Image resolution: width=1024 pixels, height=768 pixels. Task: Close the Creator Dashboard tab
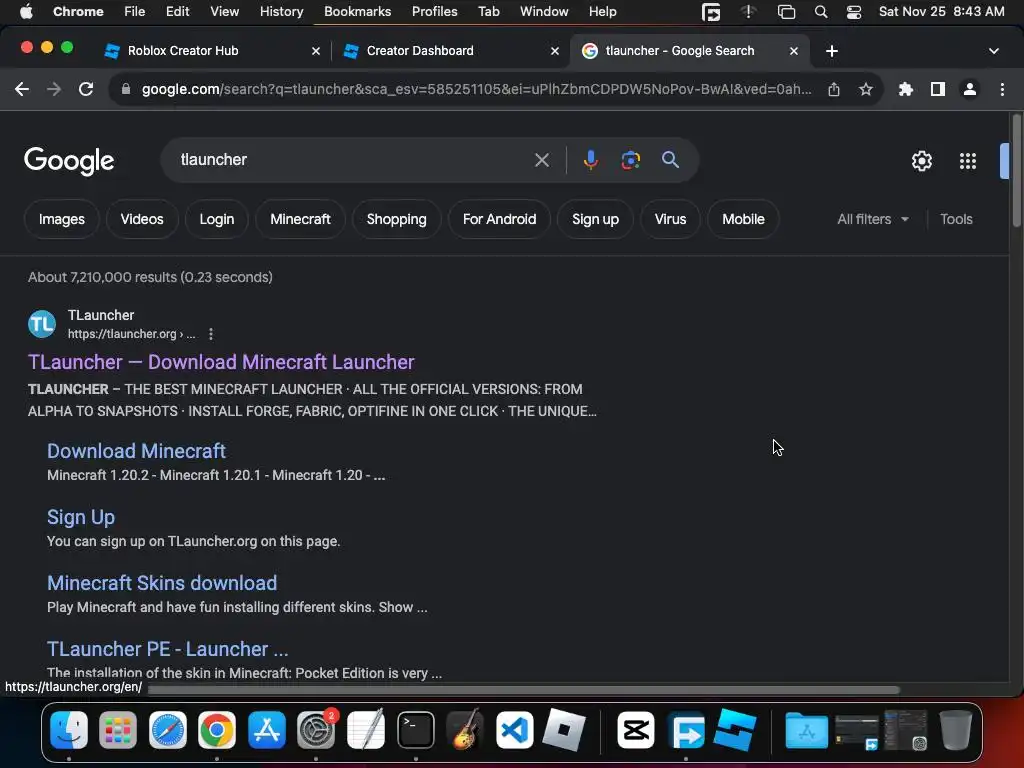point(555,51)
